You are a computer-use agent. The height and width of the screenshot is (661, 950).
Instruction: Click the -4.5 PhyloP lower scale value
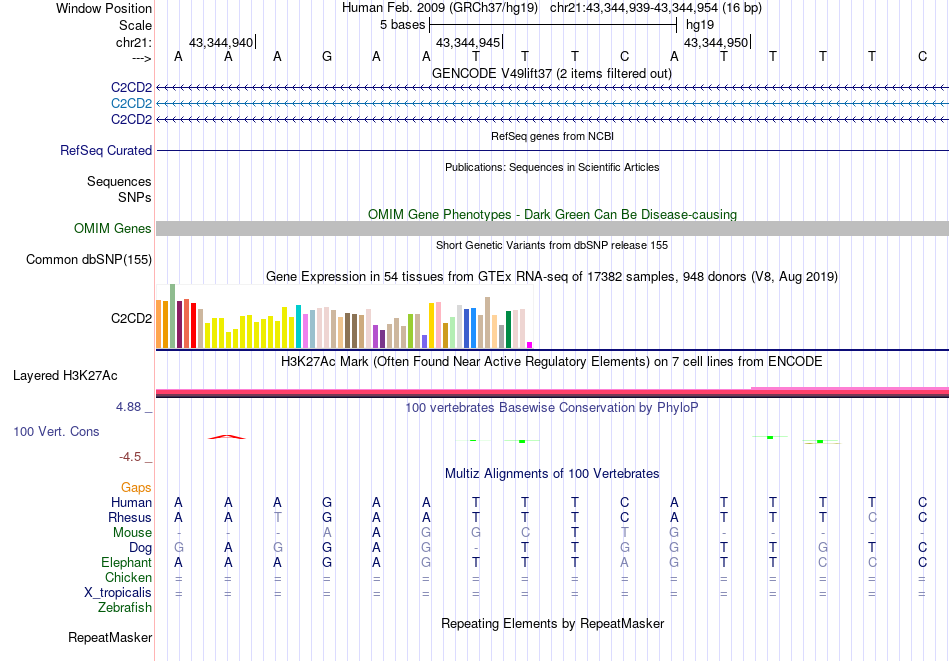130,457
